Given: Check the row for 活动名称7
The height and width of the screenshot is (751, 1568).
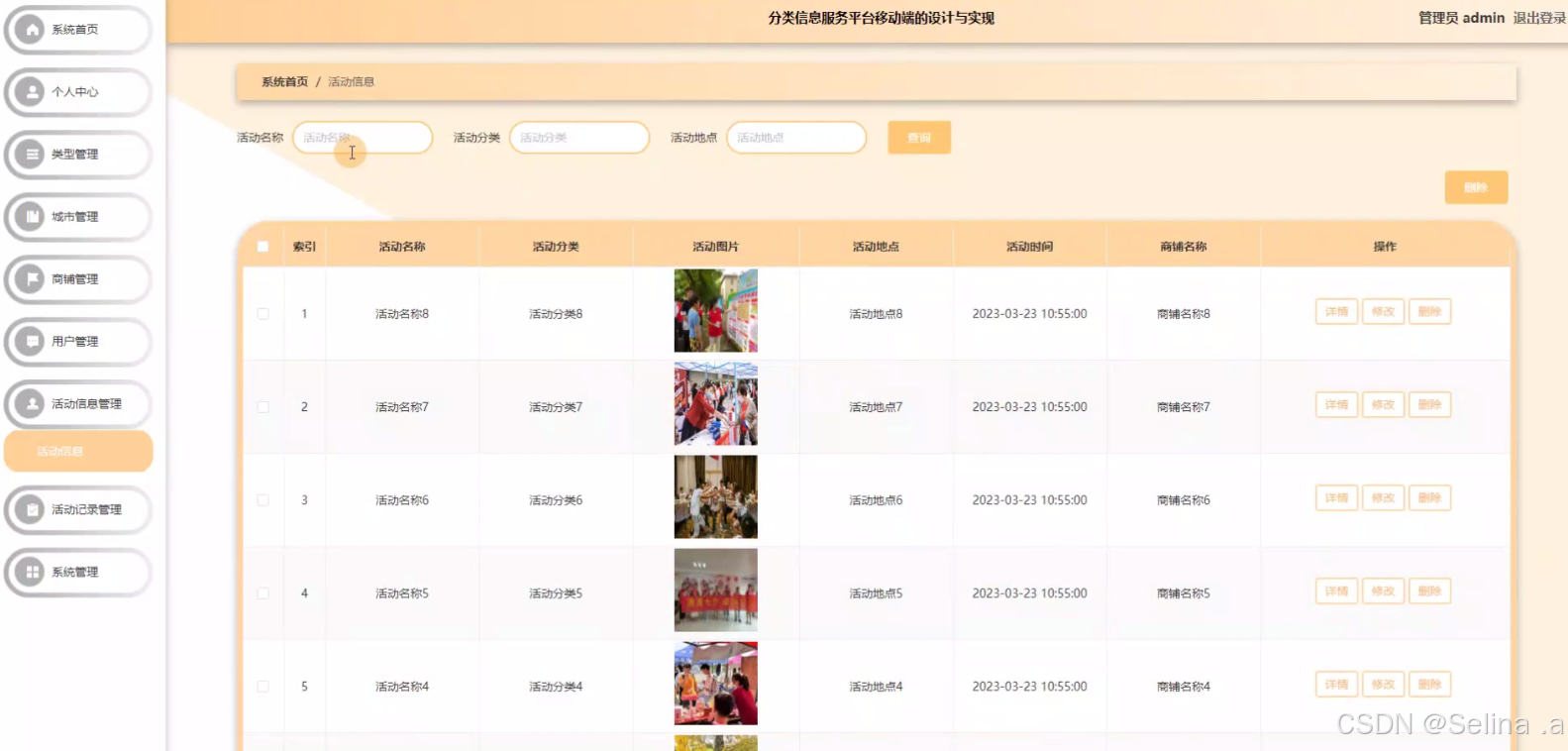Looking at the screenshot, I should pos(262,407).
